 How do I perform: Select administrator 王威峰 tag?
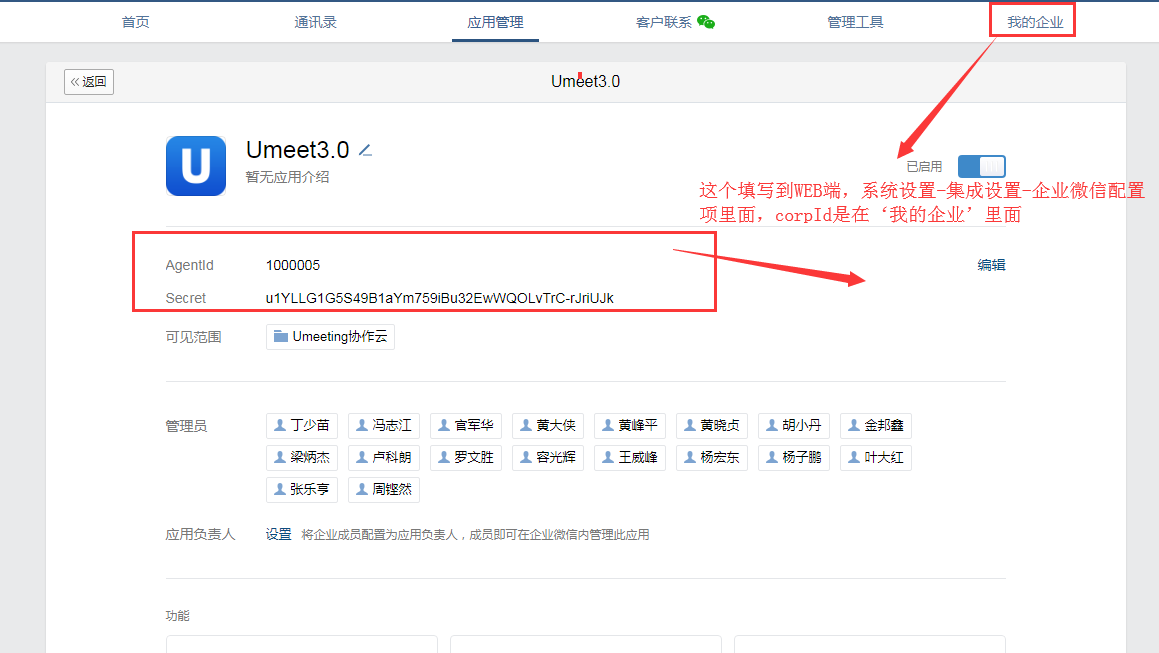click(629, 457)
